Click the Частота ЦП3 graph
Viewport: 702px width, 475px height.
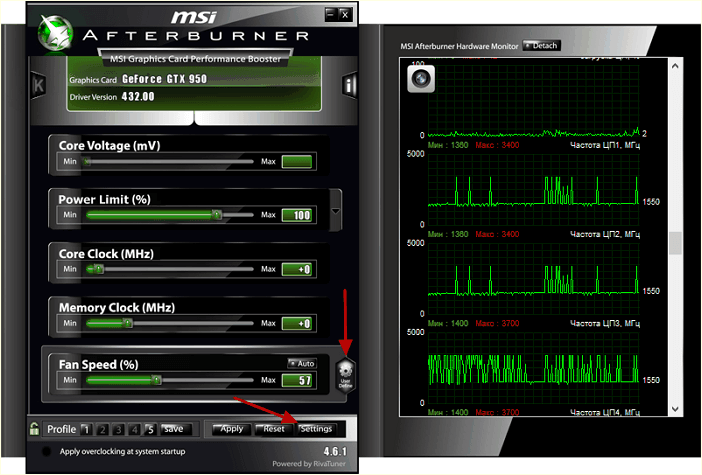[533, 368]
